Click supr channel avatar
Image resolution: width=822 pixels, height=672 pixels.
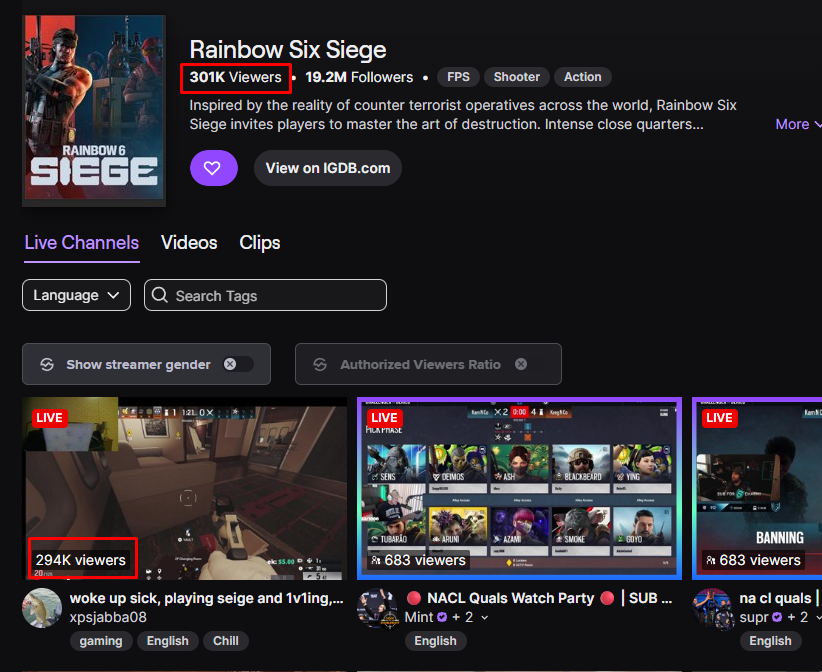point(712,608)
